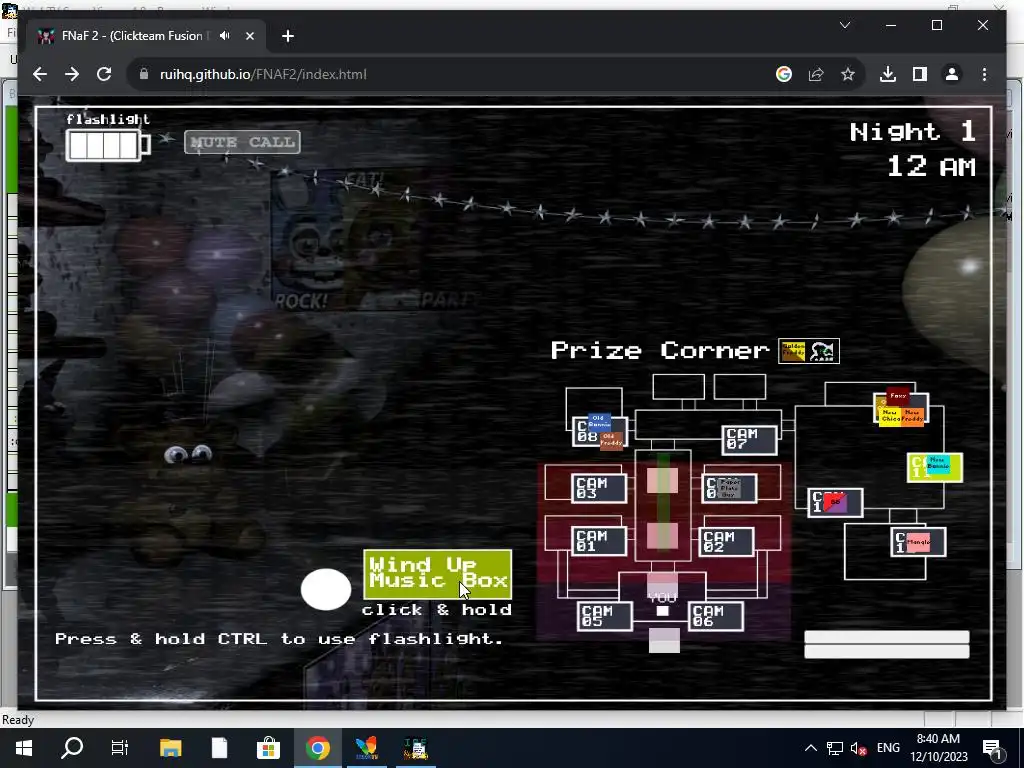The width and height of the screenshot is (1024, 768).
Task: Click the New Chica marker
Action: (890, 415)
